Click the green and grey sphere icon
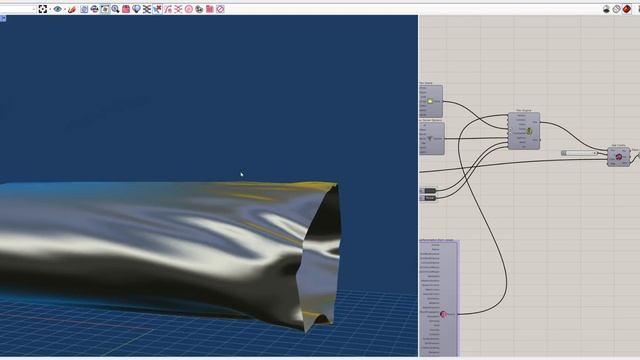 [x=199, y=9]
